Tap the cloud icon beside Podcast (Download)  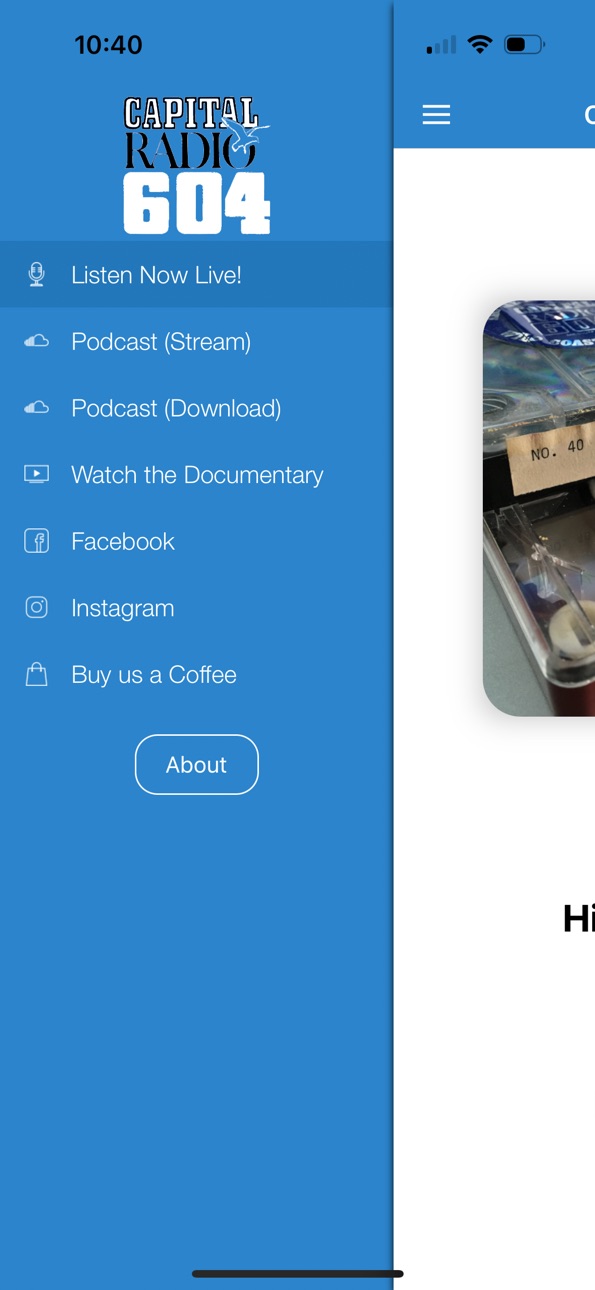(37, 408)
